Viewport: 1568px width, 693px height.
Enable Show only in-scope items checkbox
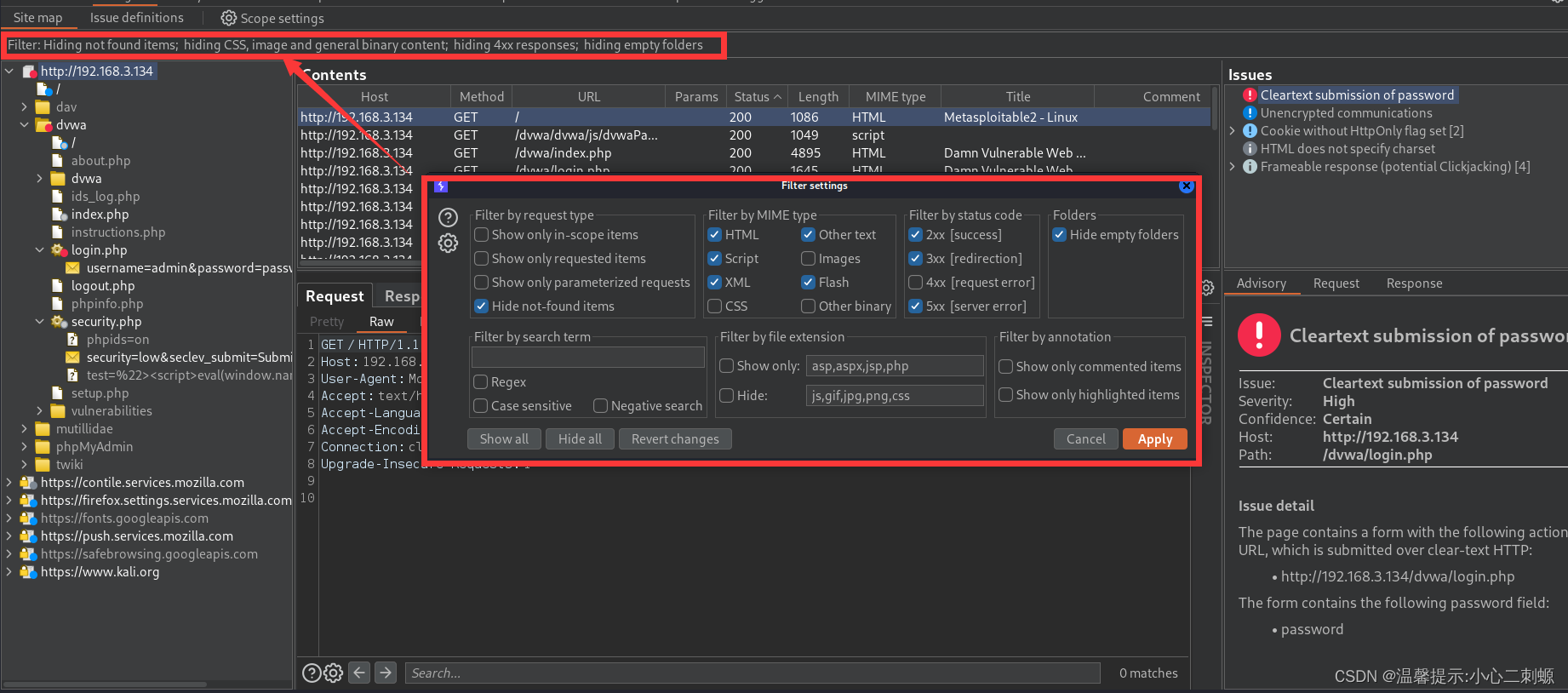[482, 235]
